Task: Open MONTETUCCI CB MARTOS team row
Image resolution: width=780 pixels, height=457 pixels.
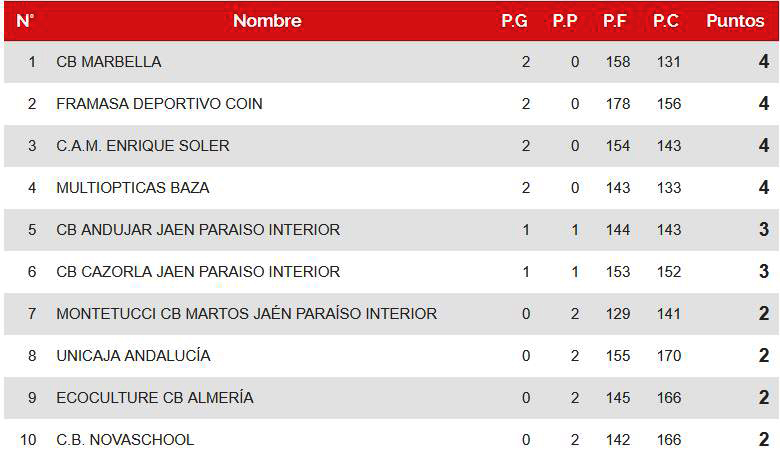Action: click(247, 314)
